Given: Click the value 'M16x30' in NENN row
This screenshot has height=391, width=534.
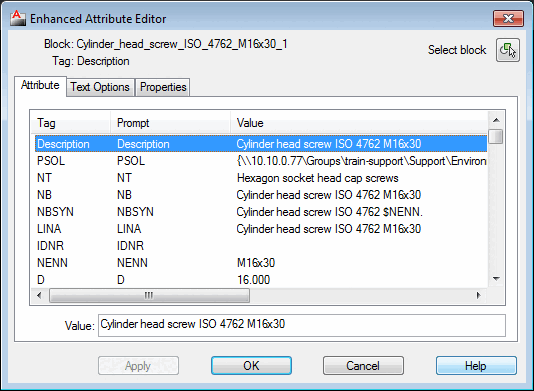Looking at the screenshot, I should click(x=256, y=263).
